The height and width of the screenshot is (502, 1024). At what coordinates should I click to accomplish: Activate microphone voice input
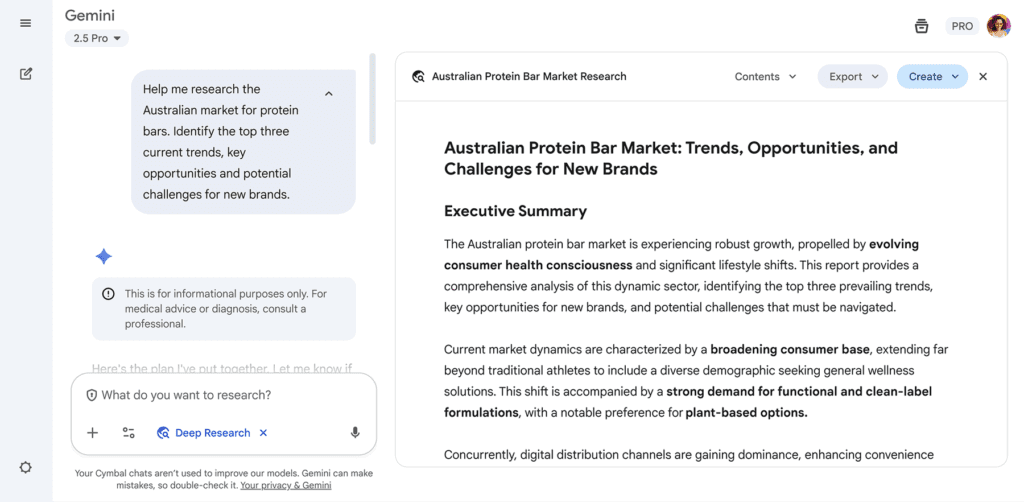tap(354, 433)
